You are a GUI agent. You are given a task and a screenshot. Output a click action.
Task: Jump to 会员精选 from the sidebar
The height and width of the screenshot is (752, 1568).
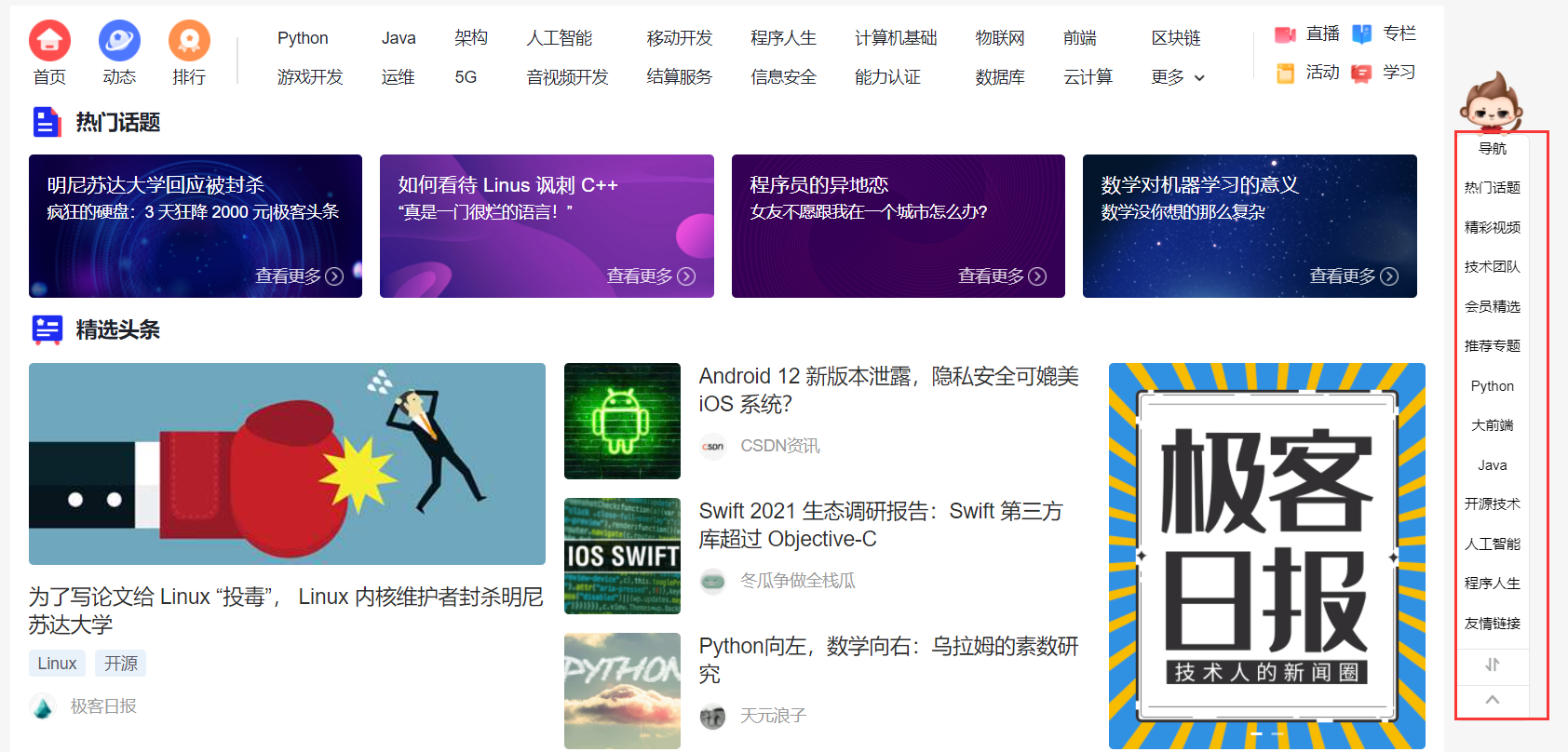coord(1493,306)
